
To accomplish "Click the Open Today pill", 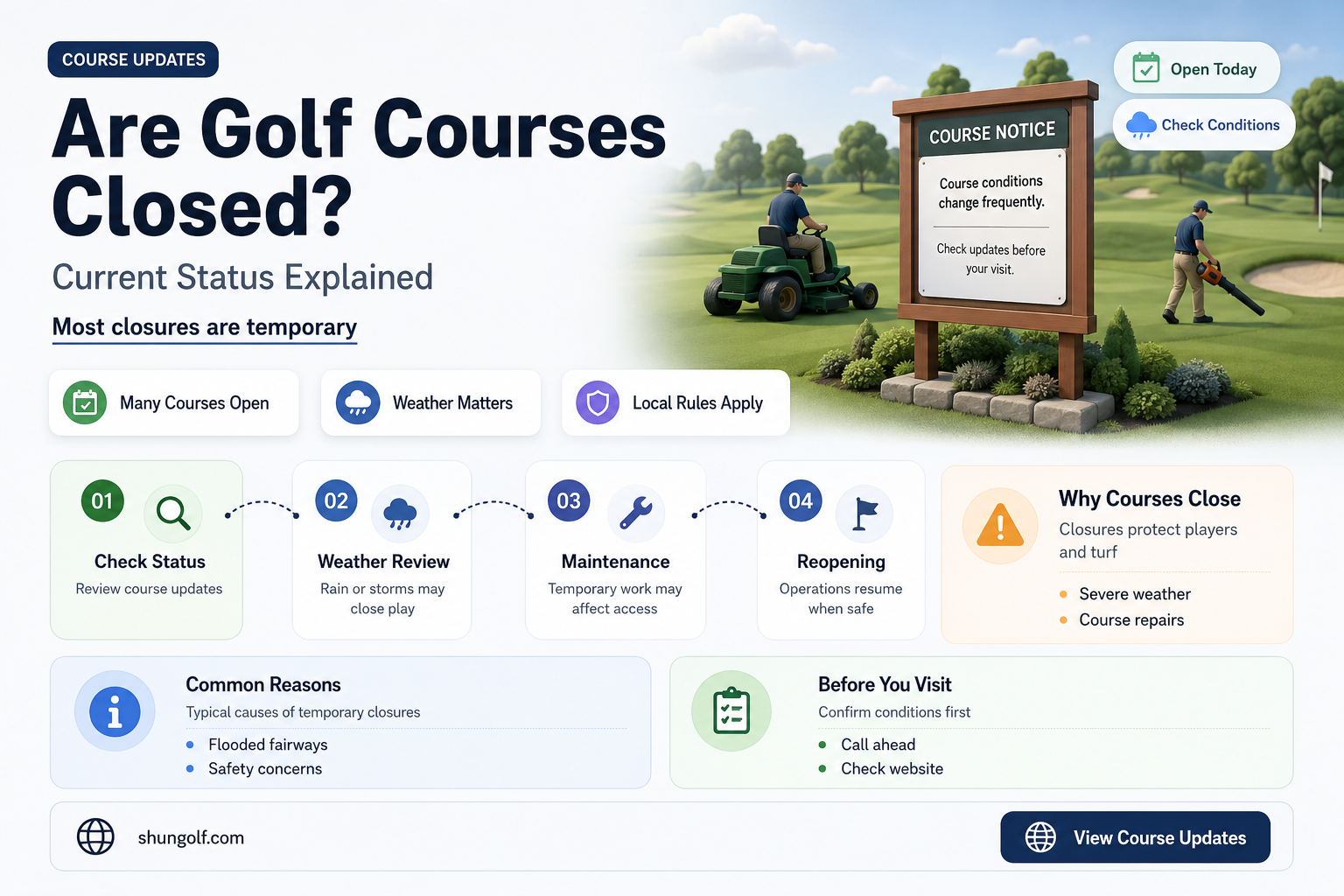I will (x=1196, y=68).
